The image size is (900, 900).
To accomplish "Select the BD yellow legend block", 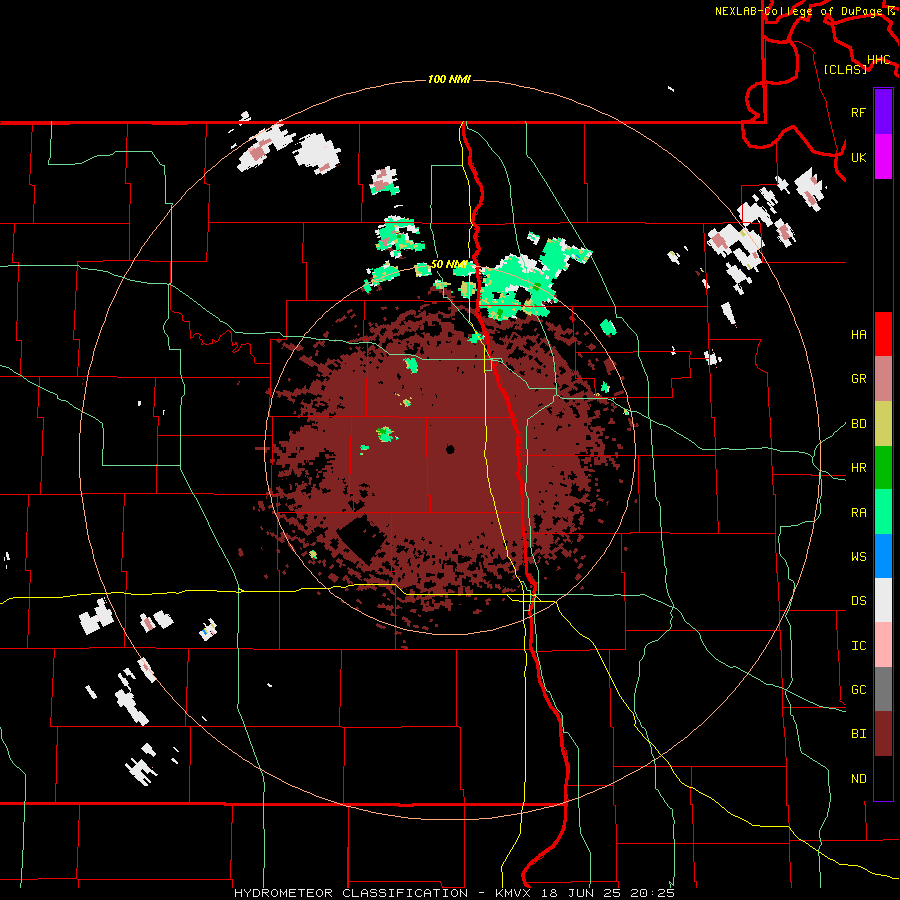I will click(x=883, y=424).
